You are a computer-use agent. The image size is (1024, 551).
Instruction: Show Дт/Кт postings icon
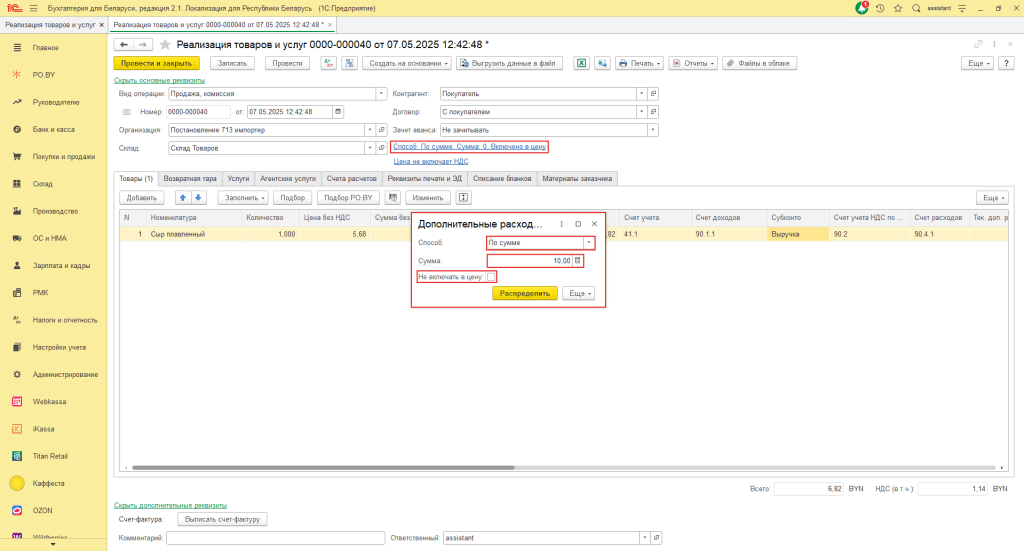(328, 63)
